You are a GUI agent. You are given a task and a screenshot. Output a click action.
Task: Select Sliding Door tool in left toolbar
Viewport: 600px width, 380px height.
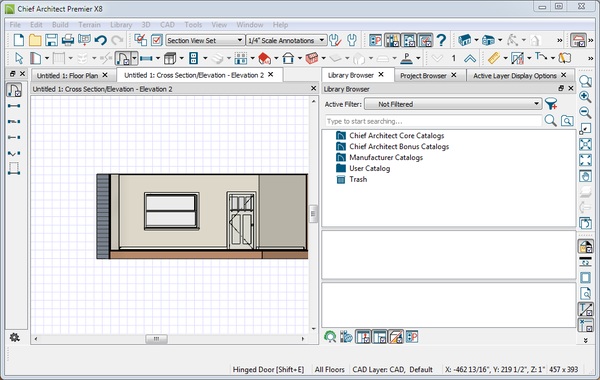14,121
